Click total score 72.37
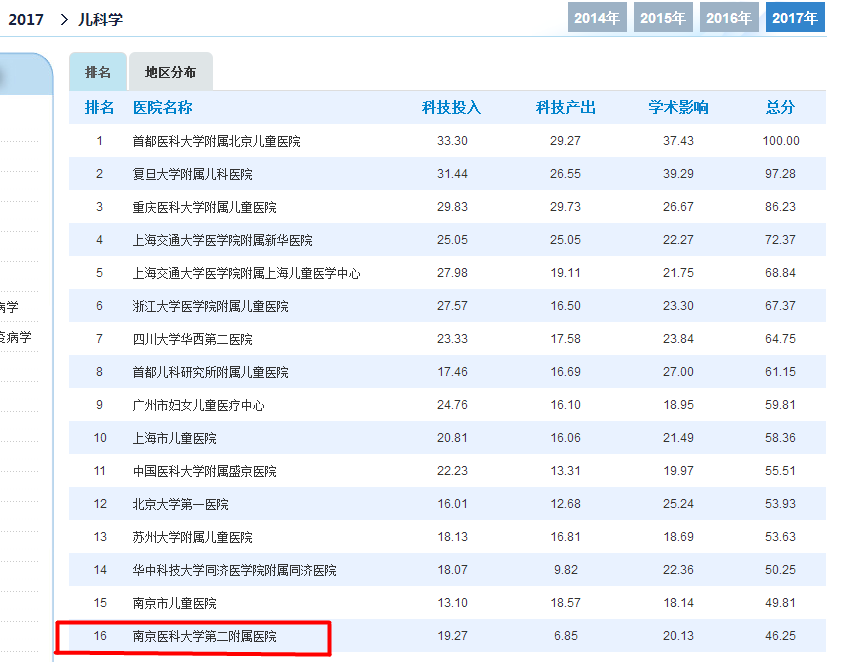 pos(780,240)
